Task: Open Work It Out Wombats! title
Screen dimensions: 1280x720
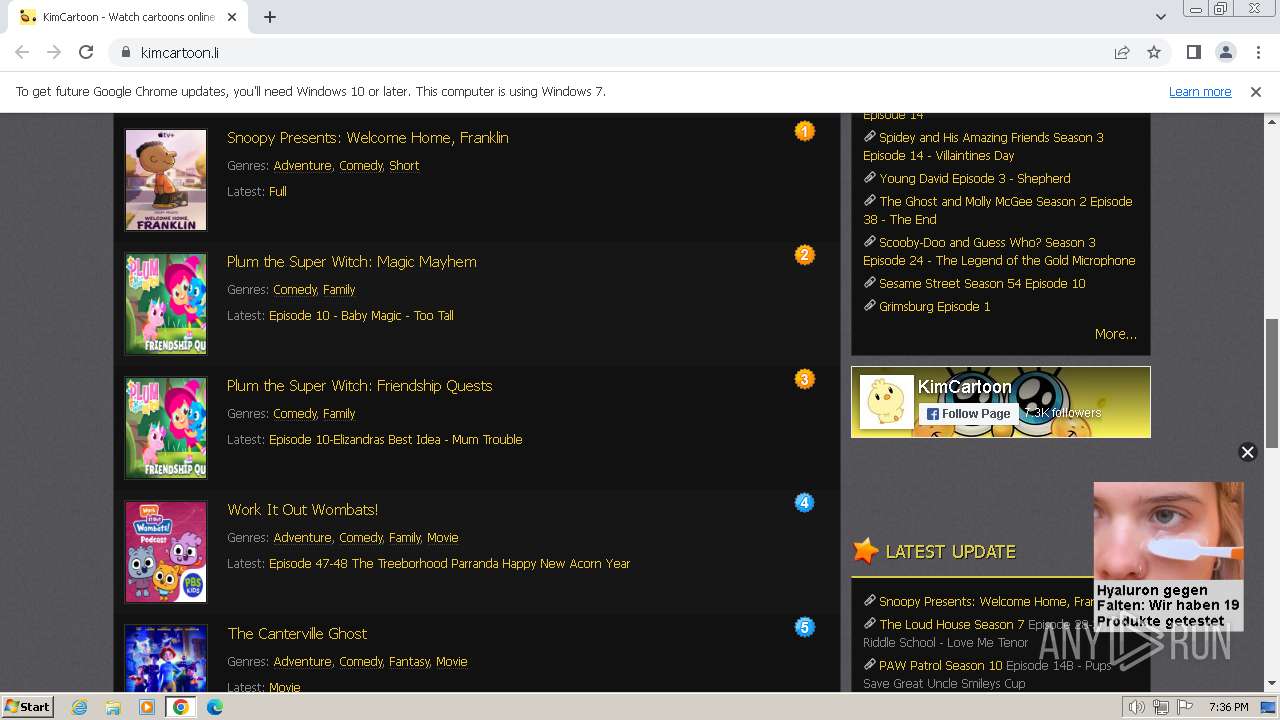Action: 303,510
